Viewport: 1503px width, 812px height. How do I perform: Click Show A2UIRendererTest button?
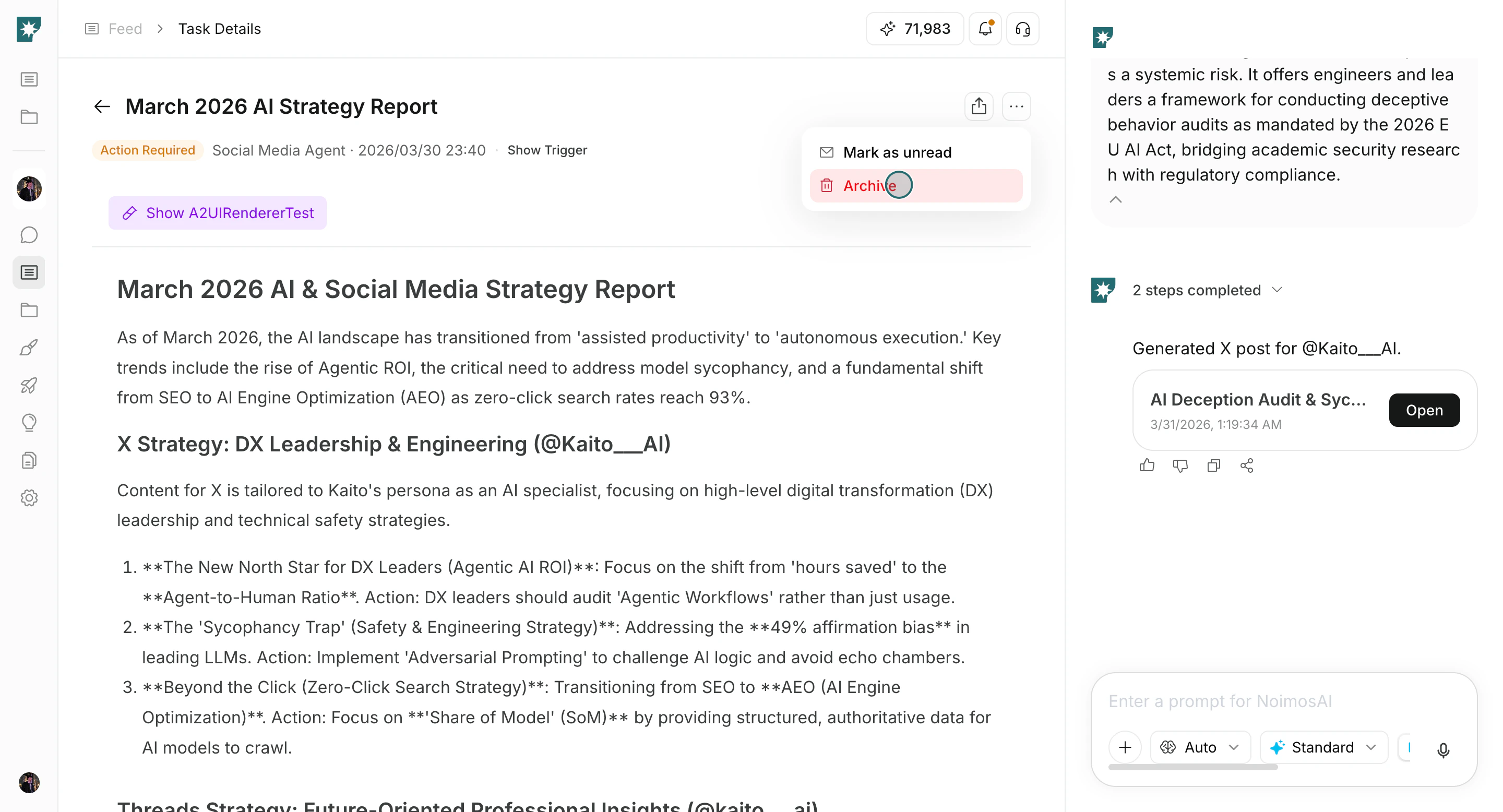coord(217,213)
